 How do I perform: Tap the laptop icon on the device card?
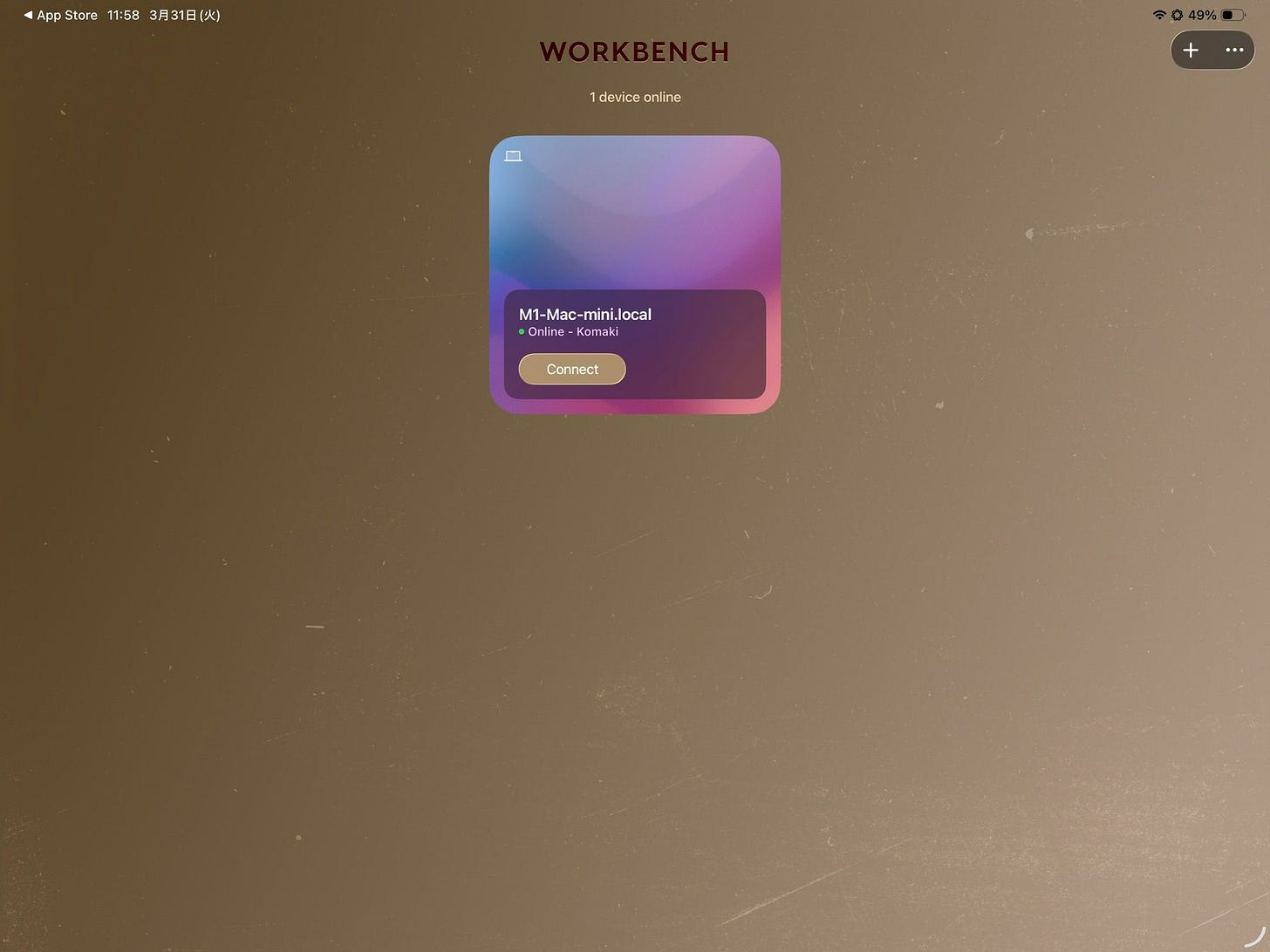tap(513, 155)
